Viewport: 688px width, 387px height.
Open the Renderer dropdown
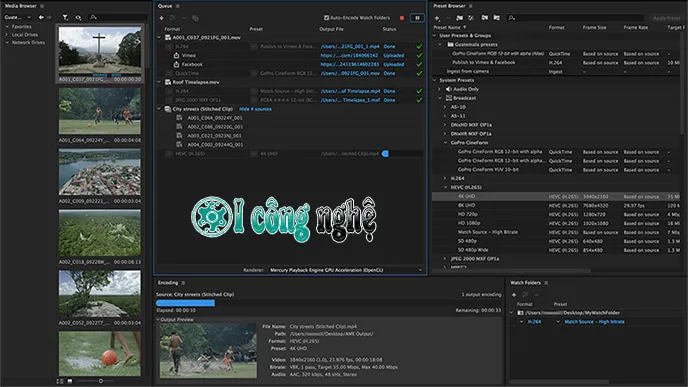coord(346,270)
